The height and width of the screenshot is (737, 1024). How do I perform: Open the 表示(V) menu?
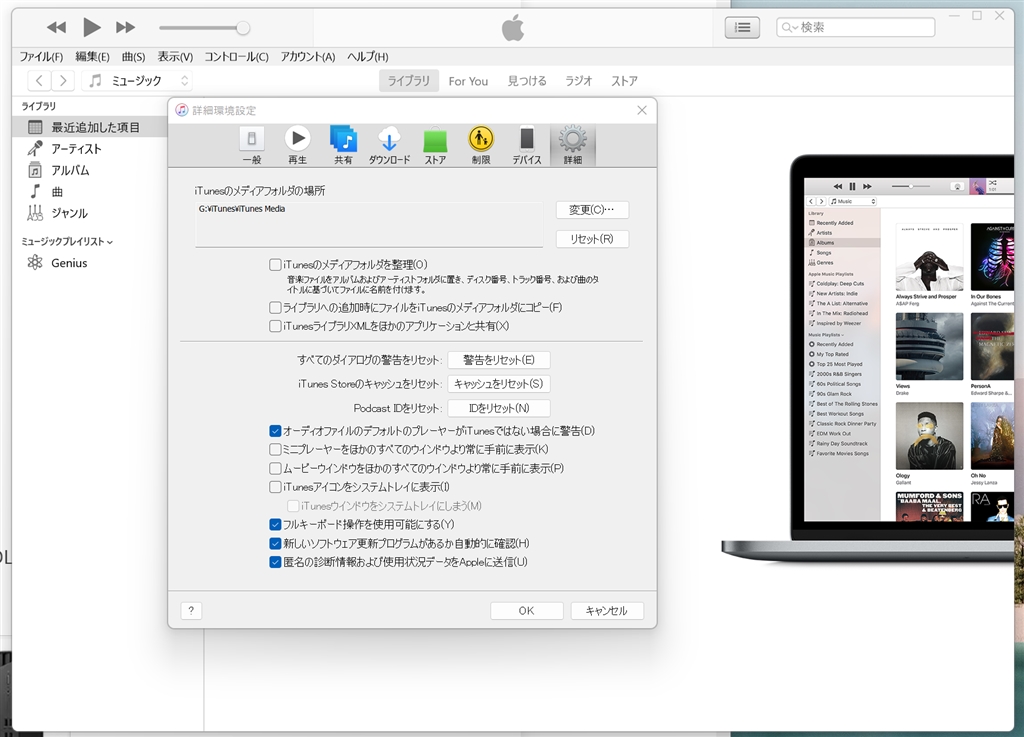175,57
